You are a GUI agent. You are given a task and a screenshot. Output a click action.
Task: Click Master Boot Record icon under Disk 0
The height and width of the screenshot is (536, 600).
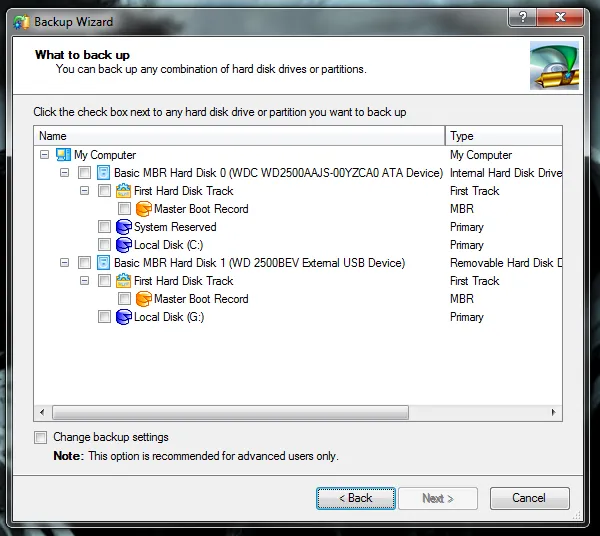coord(143,209)
